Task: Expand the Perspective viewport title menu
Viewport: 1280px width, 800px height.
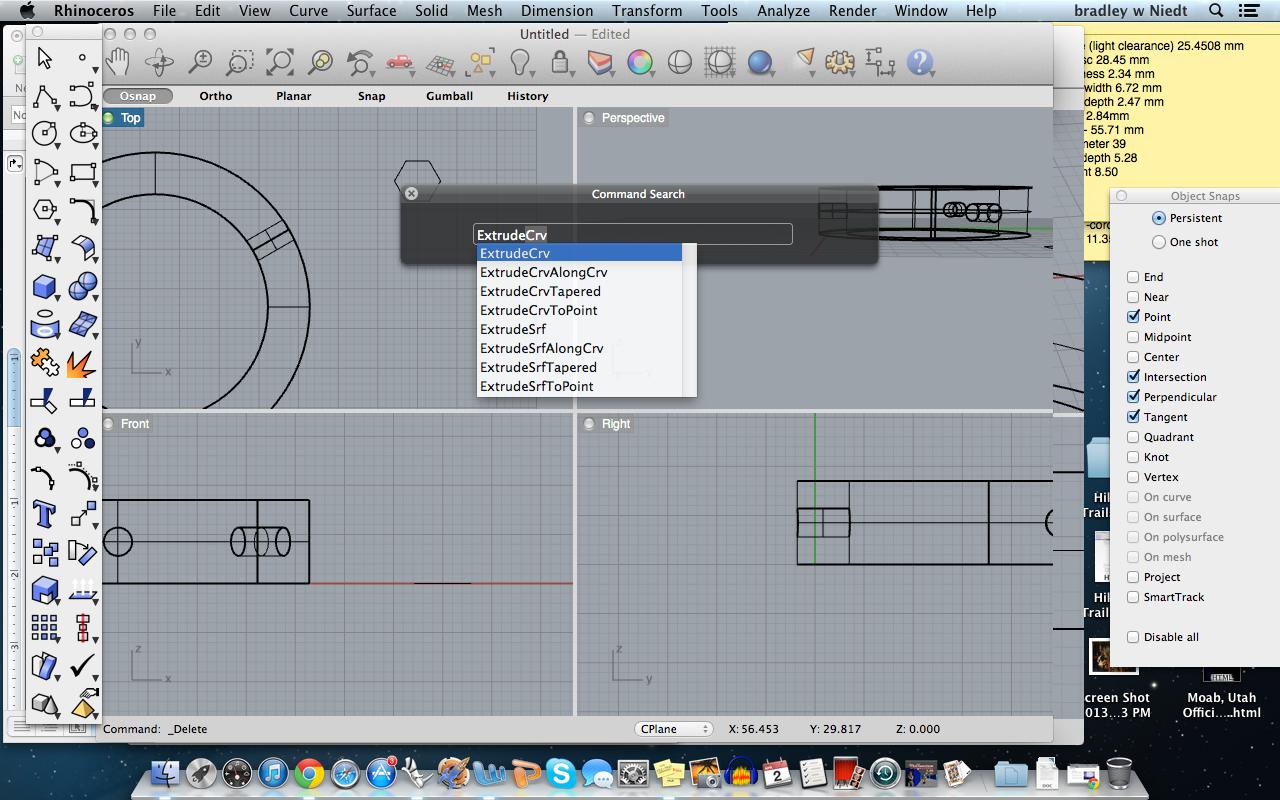Action: tap(633, 118)
